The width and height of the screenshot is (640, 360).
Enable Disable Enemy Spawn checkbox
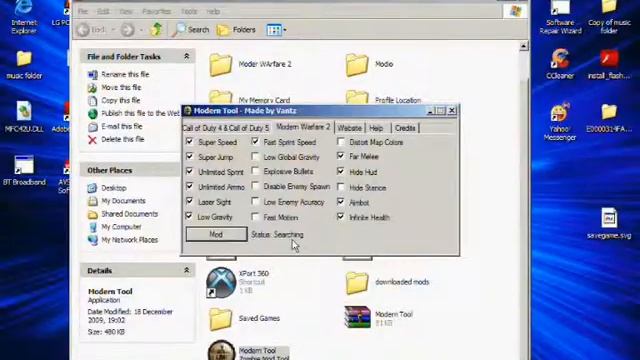[255, 187]
